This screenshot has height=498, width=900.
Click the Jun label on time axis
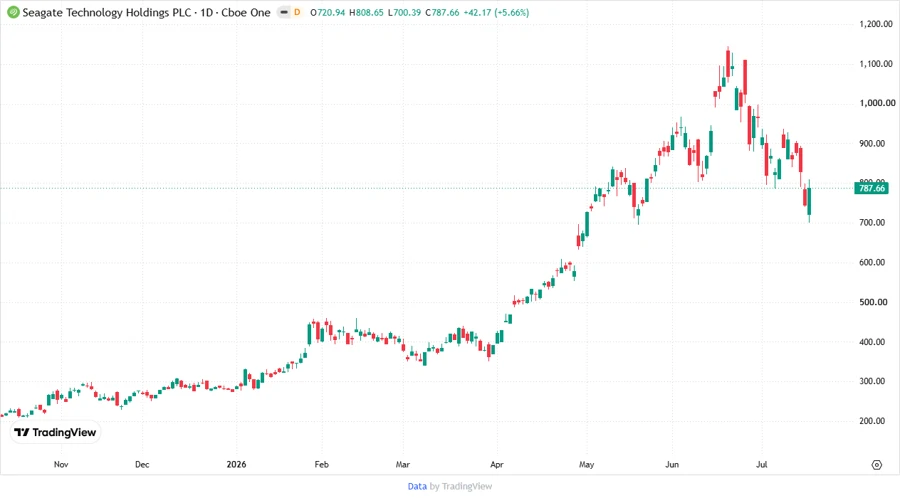[672, 464]
